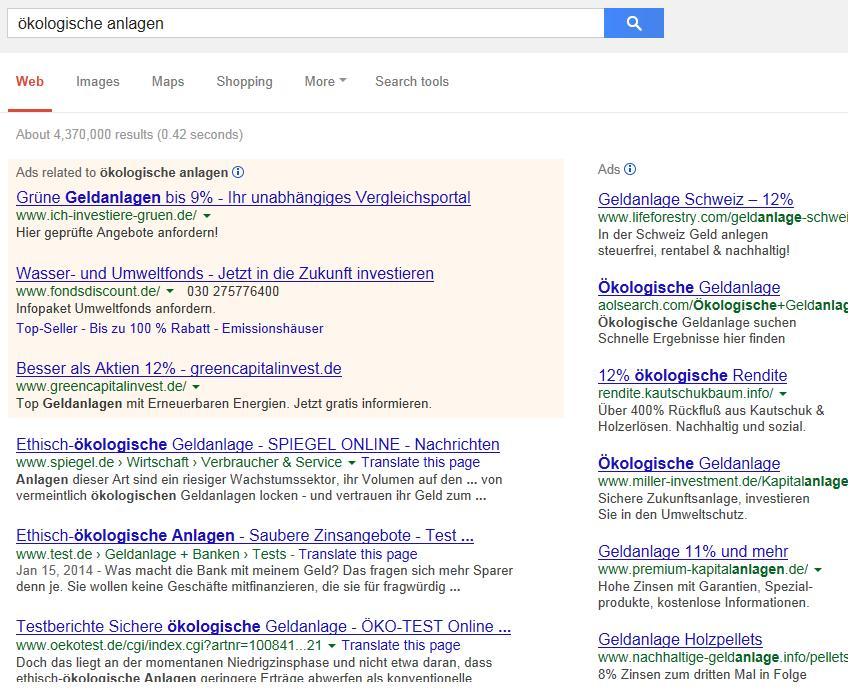
Task: Open dropdown arrow after spiegel.de Verbraucher & Service
Action: [x=352, y=463]
